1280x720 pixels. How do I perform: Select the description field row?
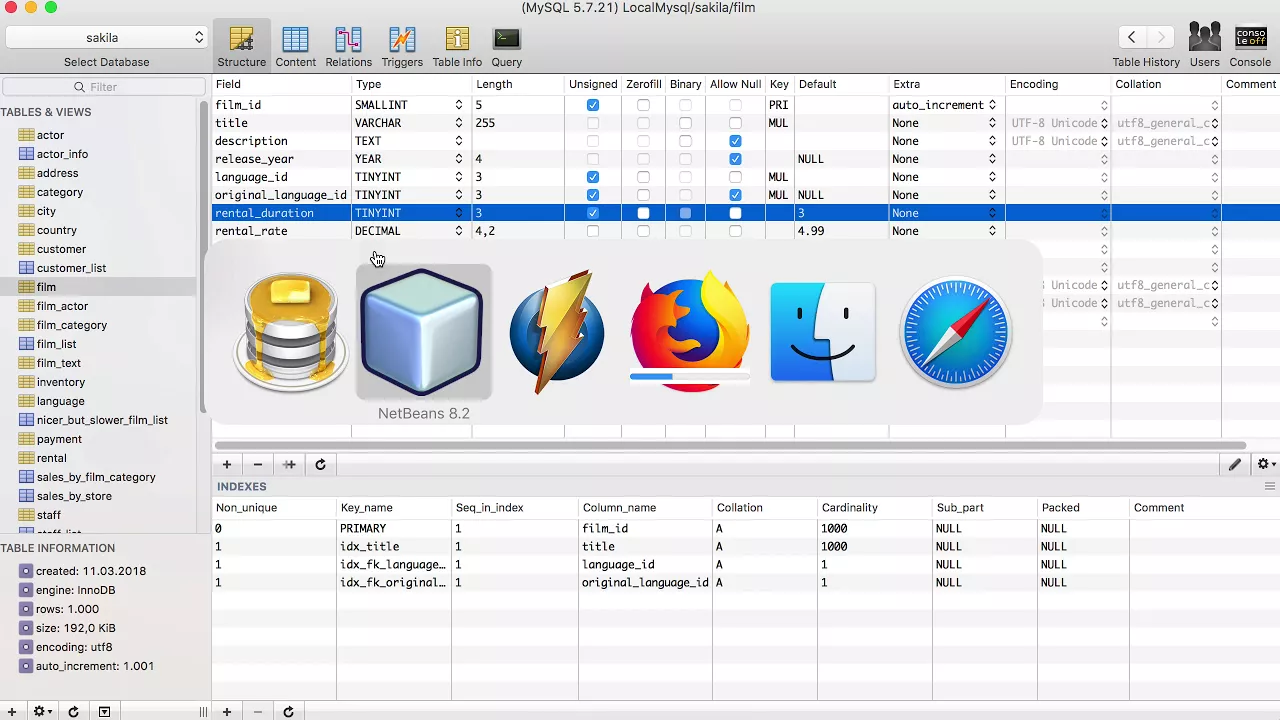745,141
